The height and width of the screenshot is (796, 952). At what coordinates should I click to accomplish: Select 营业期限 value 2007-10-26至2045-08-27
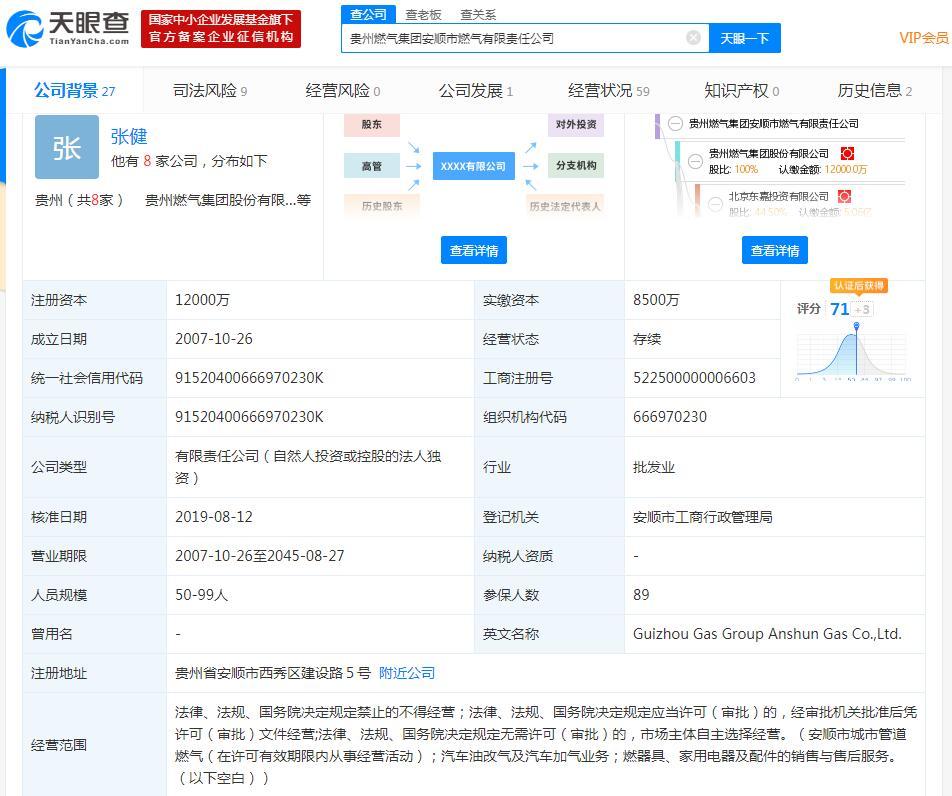pyautogui.click(x=260, y=556)
